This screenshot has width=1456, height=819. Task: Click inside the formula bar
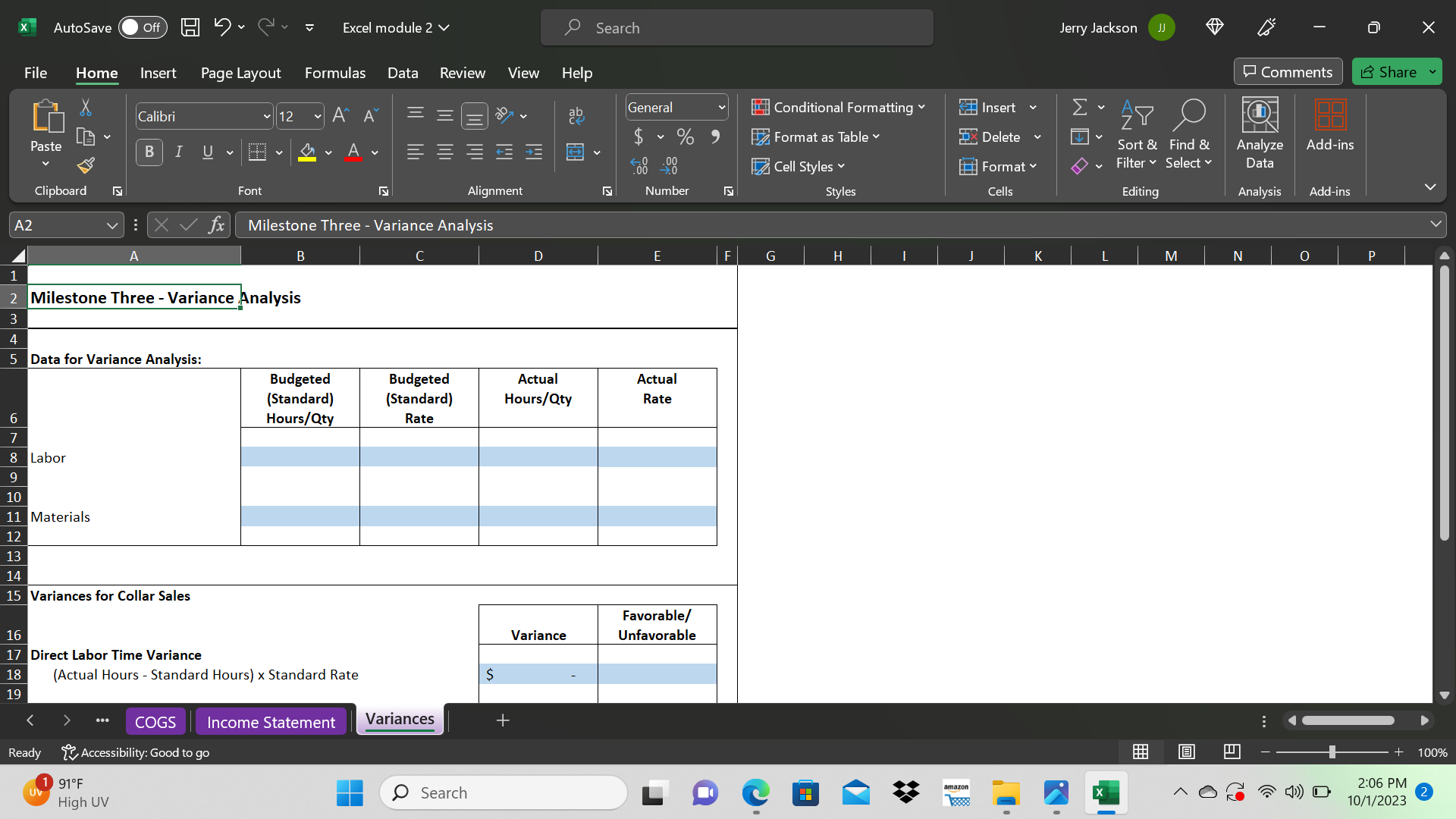pyautogui.click(x=607, y=224)
